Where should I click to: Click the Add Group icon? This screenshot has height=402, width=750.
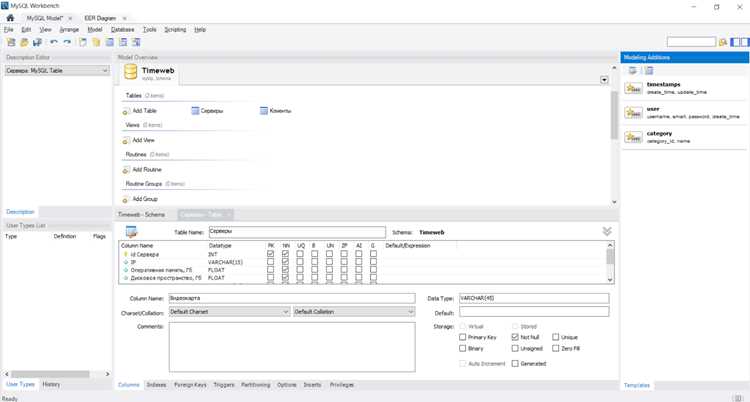click(126, 200)
